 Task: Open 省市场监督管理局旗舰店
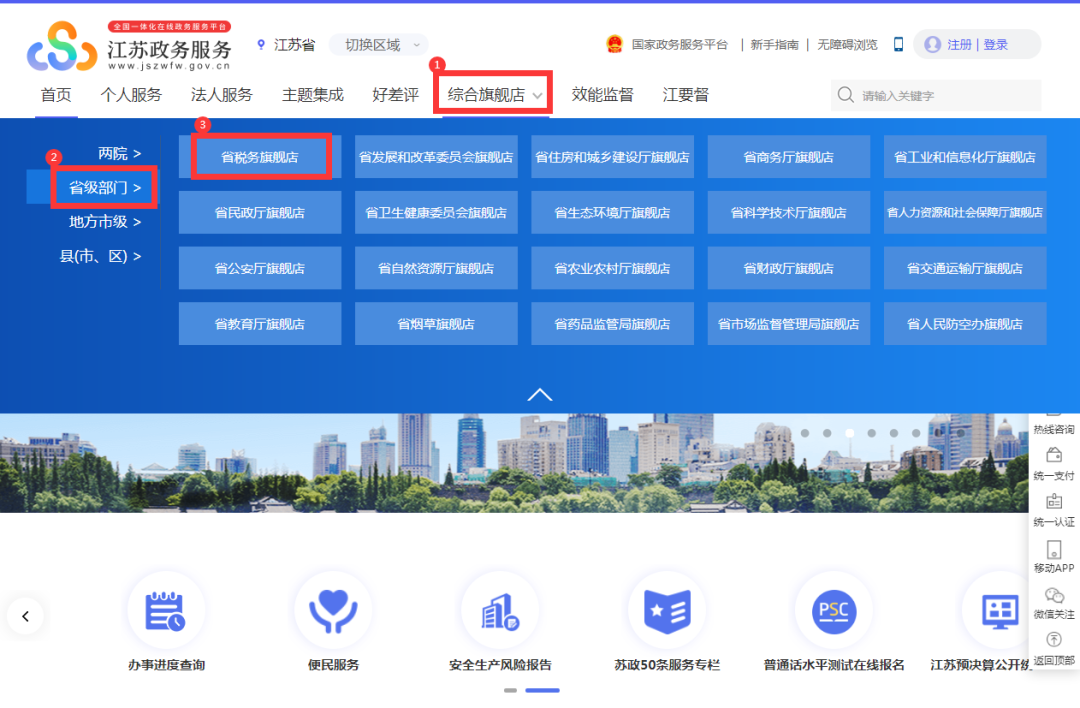click(789, 324)
